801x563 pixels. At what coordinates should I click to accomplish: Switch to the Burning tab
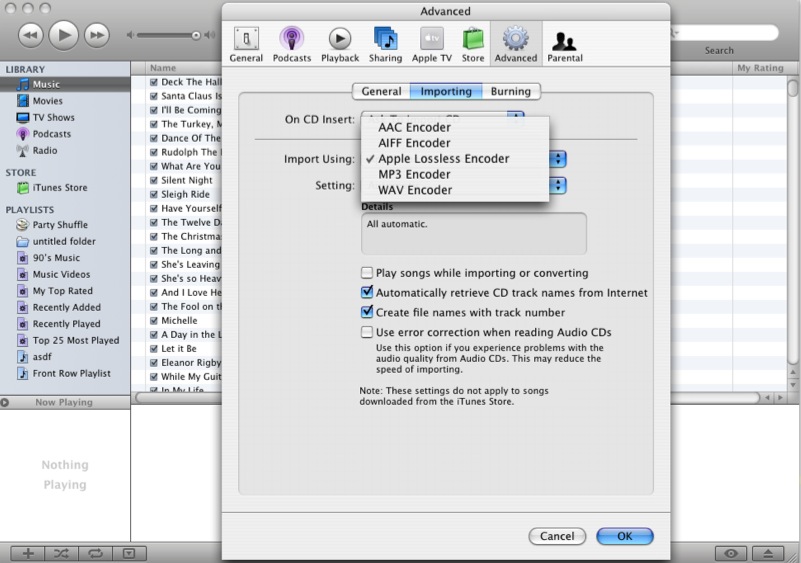click(x=510, y=92)
